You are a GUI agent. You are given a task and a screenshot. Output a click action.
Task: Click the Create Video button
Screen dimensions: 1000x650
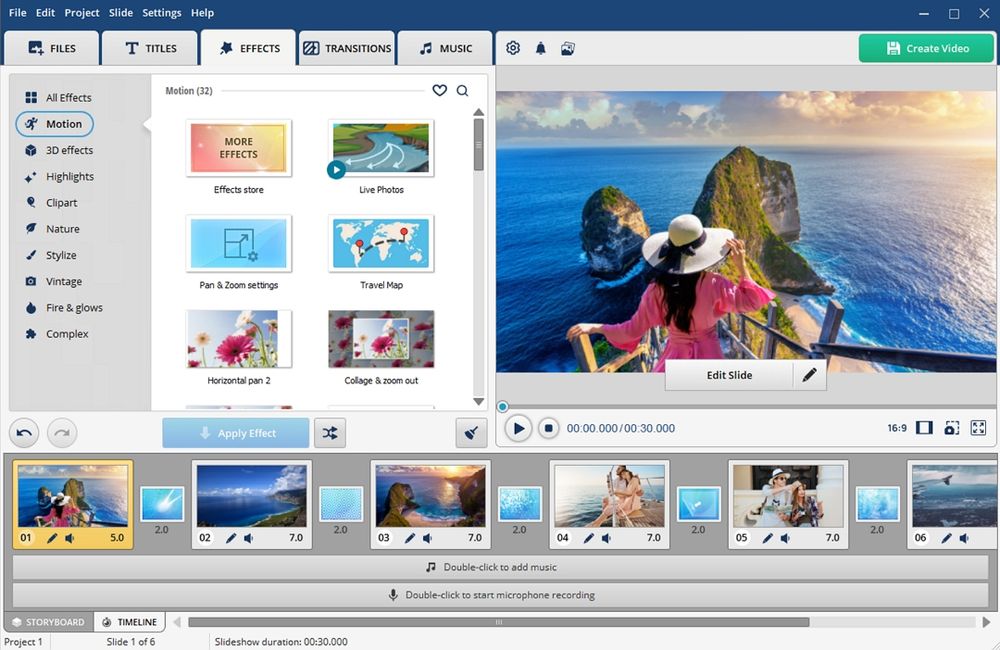coord(926,48)
